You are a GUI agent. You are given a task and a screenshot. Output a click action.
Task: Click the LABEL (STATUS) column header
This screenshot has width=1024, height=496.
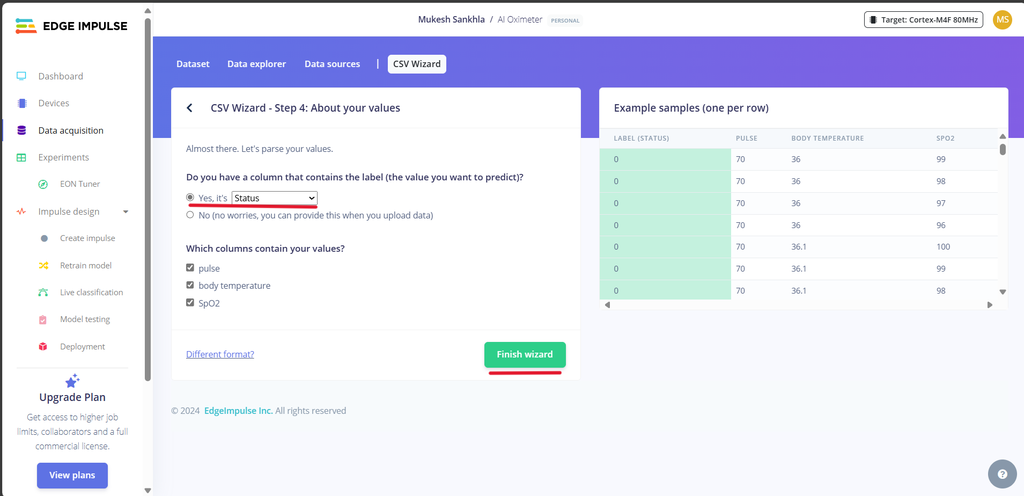coord(641,138)
